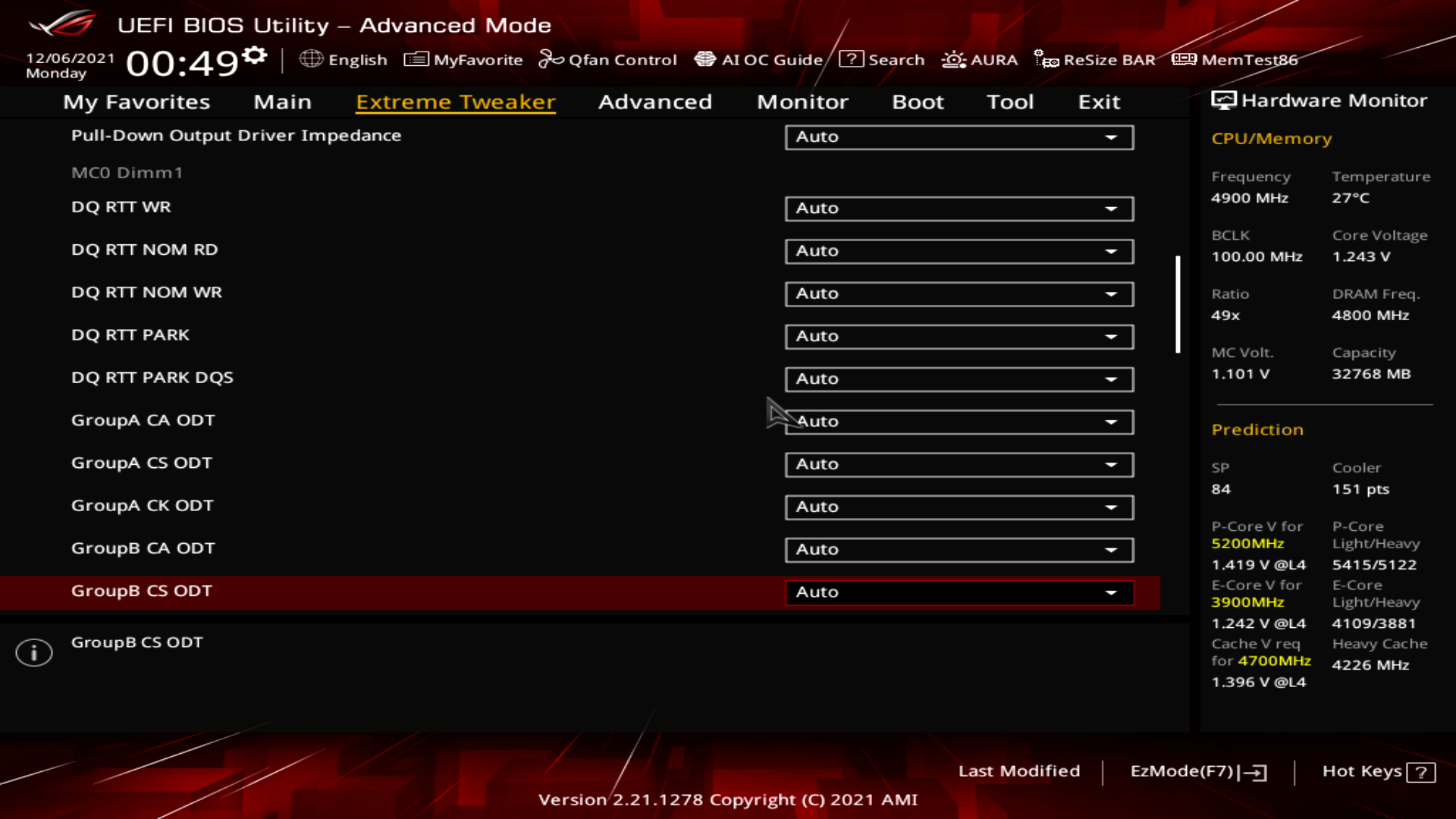Open AURA lighting icon
1456x819 pixels.
pos(953,59)
